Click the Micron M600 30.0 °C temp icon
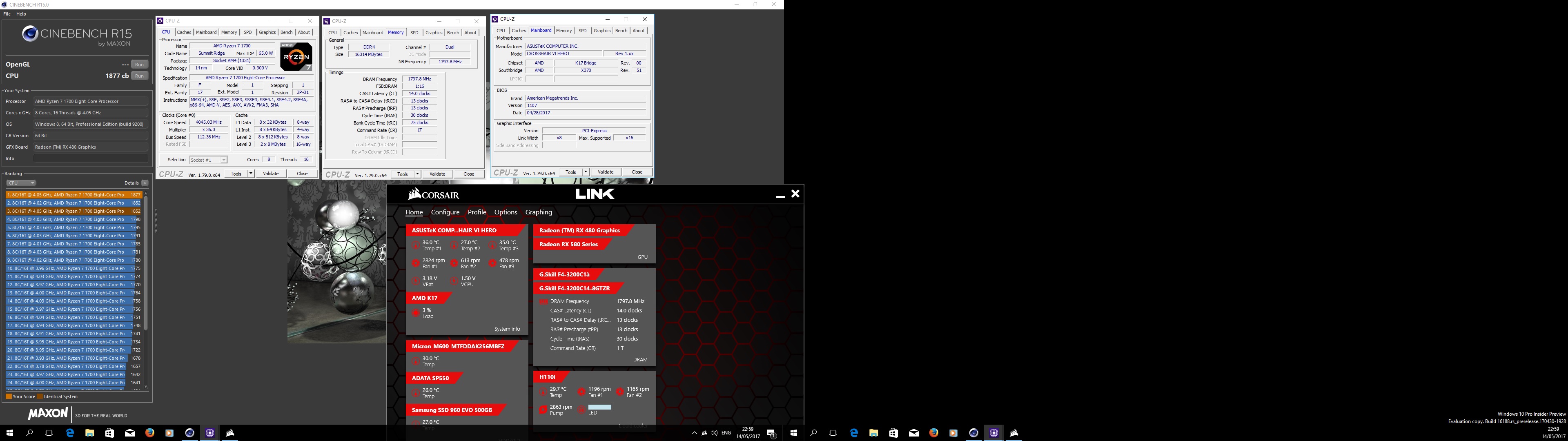The height and width of the screenshot is (441, 1568). [416, 361]
